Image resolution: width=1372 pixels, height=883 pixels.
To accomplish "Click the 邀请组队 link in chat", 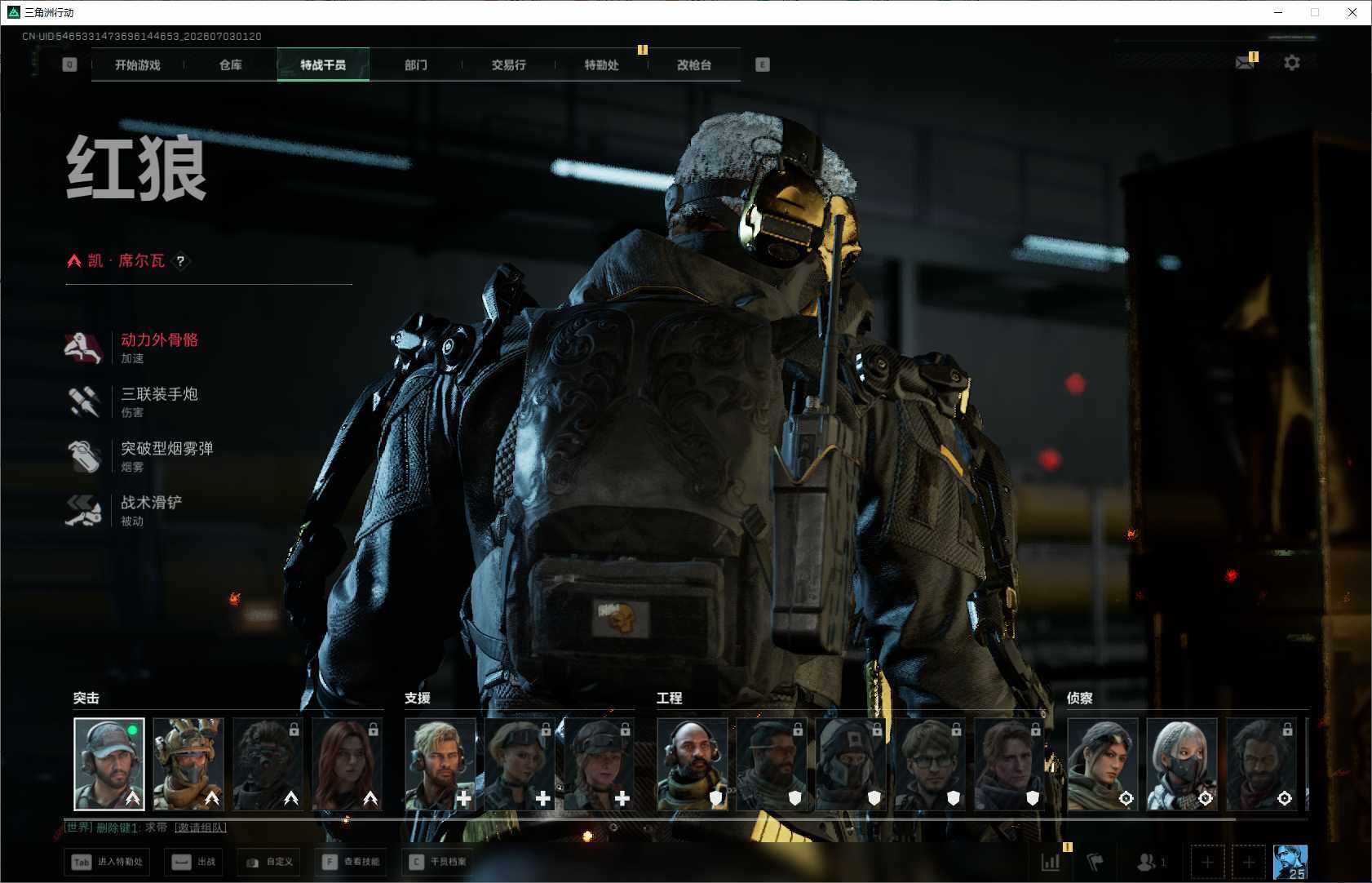I will coord(201,828).
